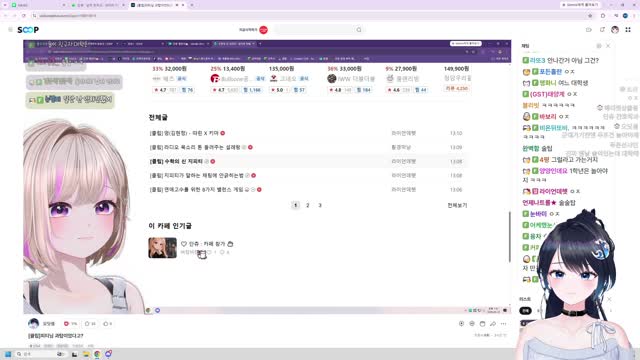The image size is (640, 360).
Task: Open the first post in the 전체글 list
Action: pos(184,133)
